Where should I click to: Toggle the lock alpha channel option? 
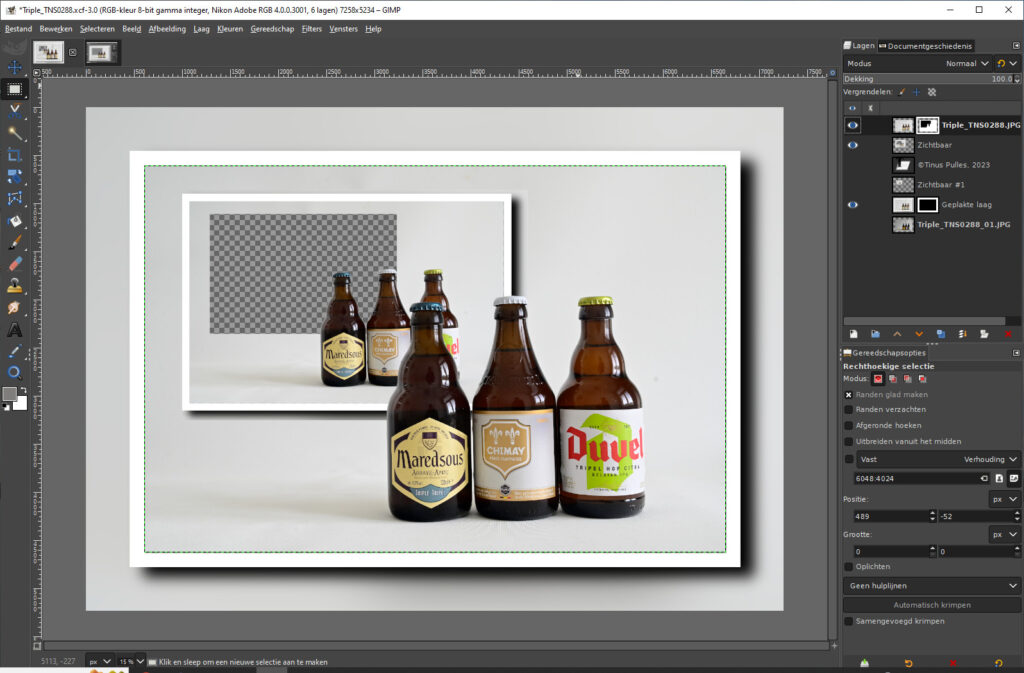point(932,92)
